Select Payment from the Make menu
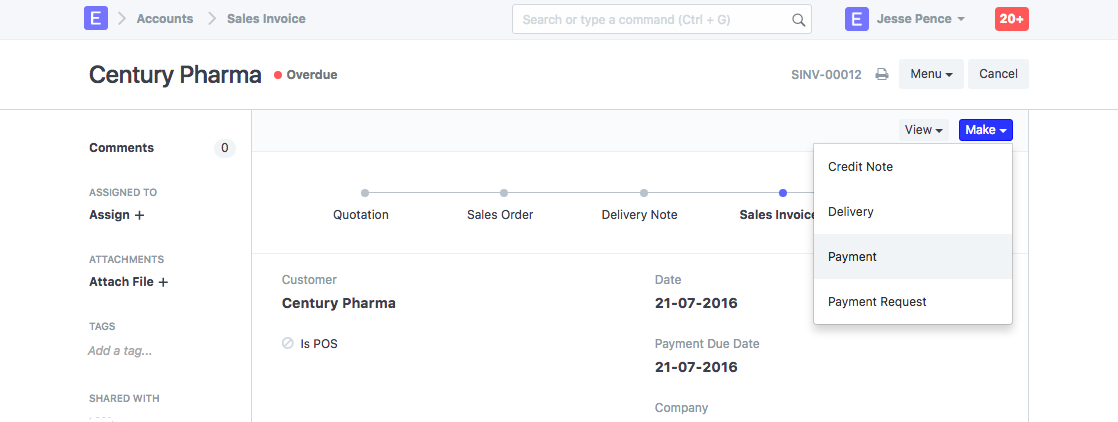Screen dimensions: 1118x422 point(852,257)
